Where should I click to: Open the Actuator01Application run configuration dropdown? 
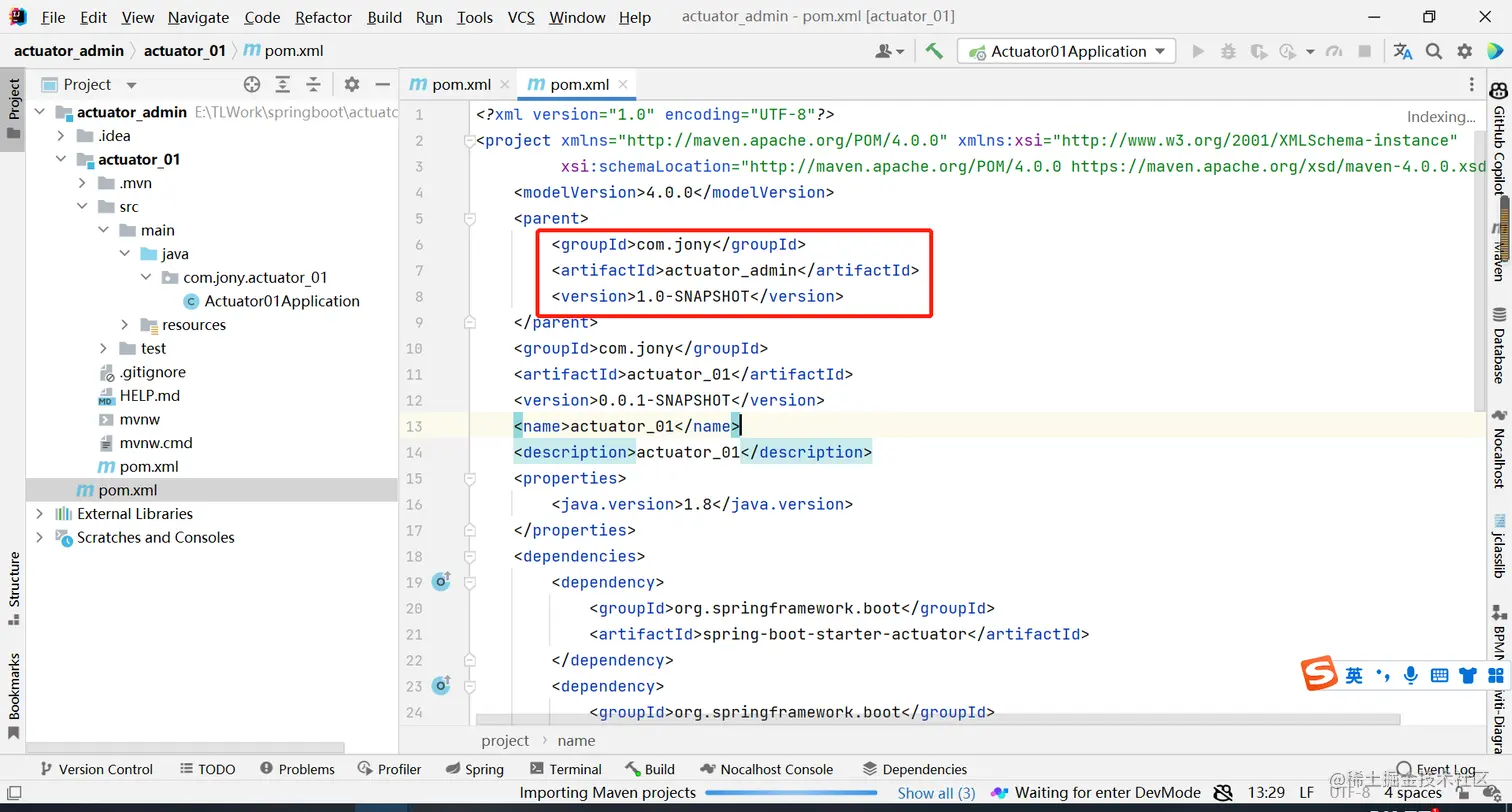pos(1066,51)
